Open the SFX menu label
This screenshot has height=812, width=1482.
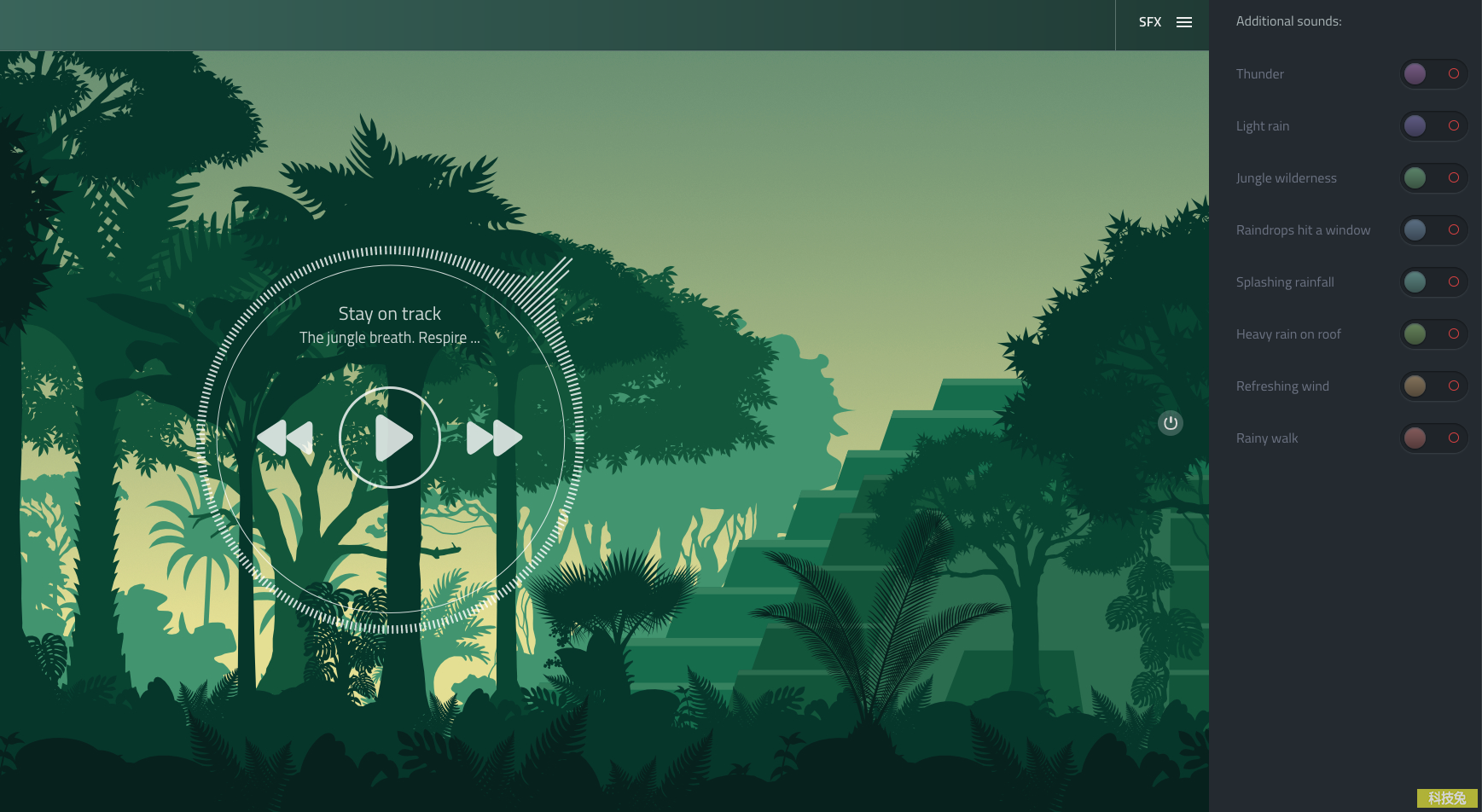[1149, 22]
